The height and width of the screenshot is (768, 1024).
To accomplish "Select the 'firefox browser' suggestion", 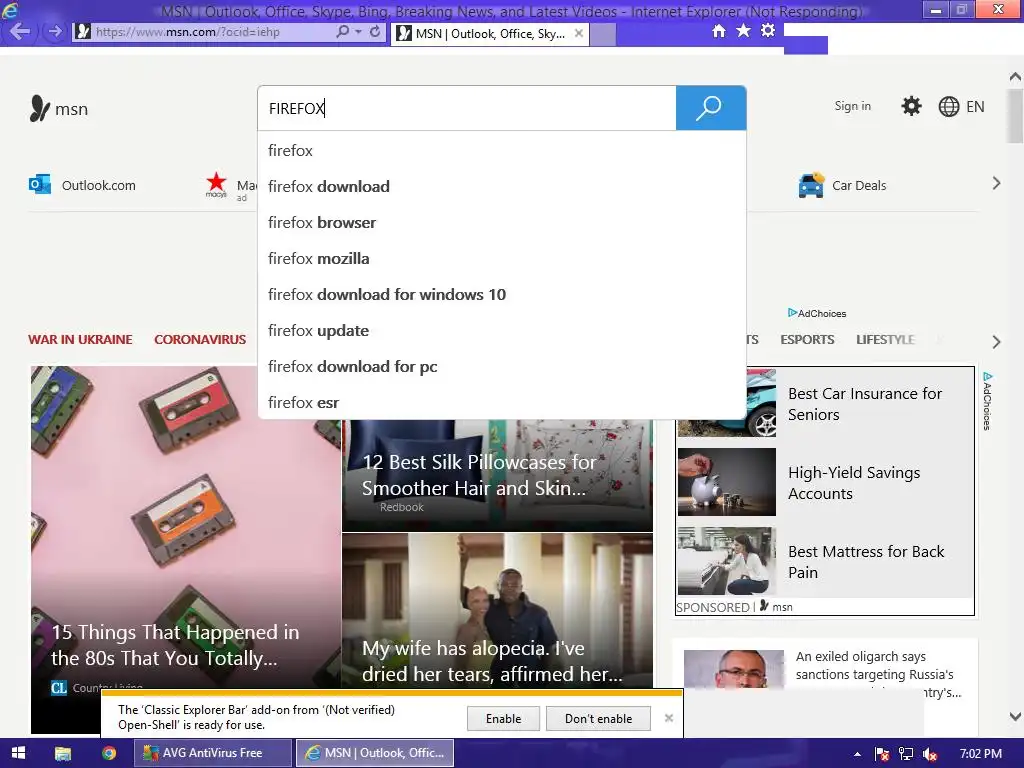I will [502, 223].
